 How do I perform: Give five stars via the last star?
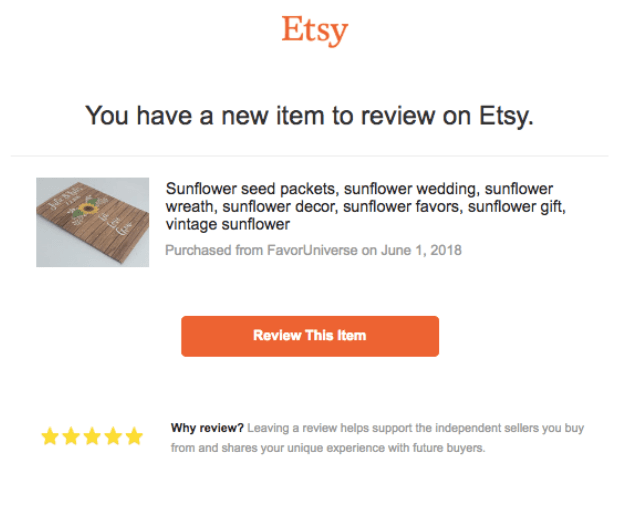click(138, 437)
